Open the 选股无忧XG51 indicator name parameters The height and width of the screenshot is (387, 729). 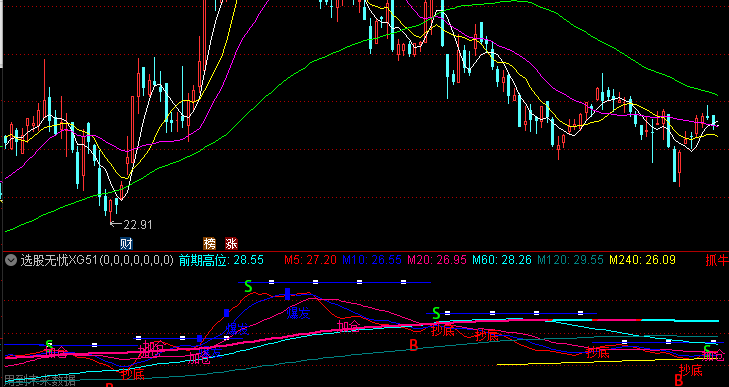(97, 260)
